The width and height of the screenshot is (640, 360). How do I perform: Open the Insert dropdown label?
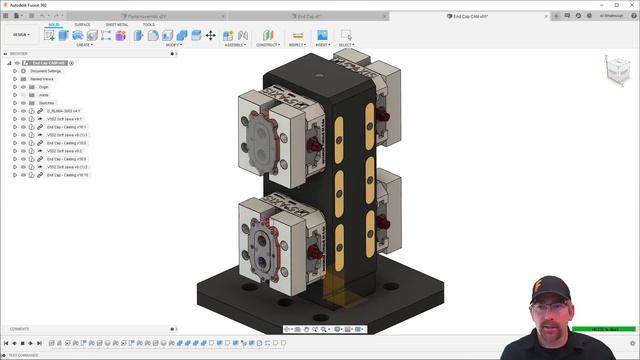point(323,44)
